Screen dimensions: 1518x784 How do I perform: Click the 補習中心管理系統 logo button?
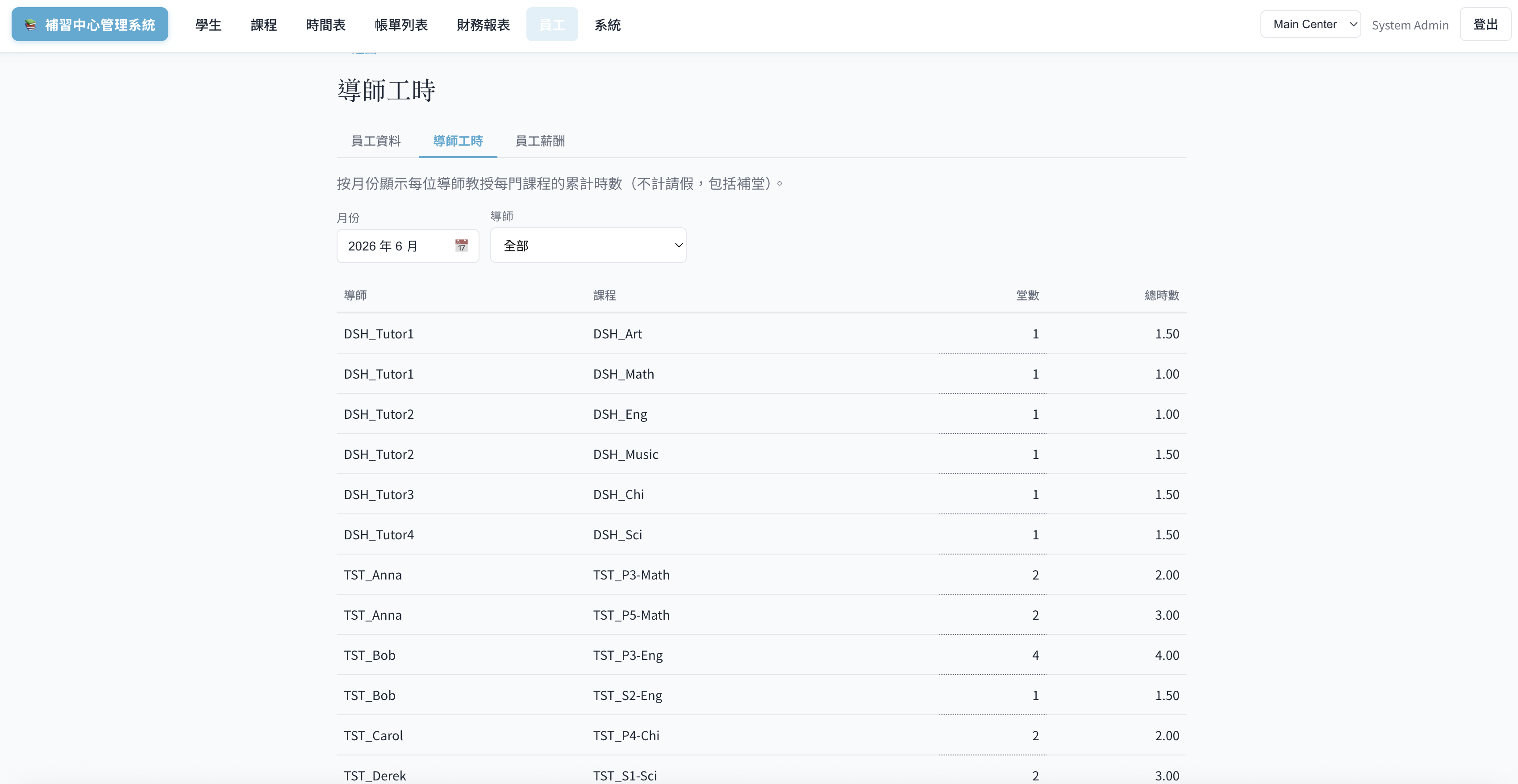(90, 24)
